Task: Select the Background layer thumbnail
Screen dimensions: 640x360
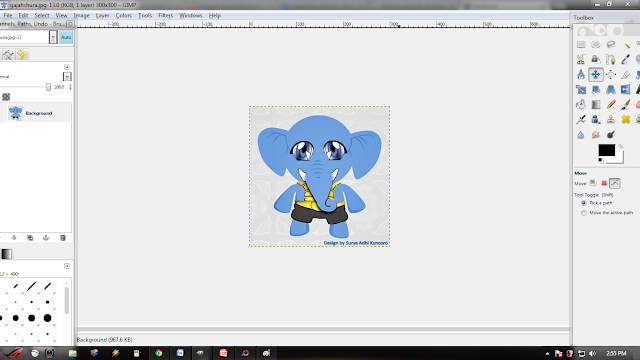Action: tap(15, 113)
